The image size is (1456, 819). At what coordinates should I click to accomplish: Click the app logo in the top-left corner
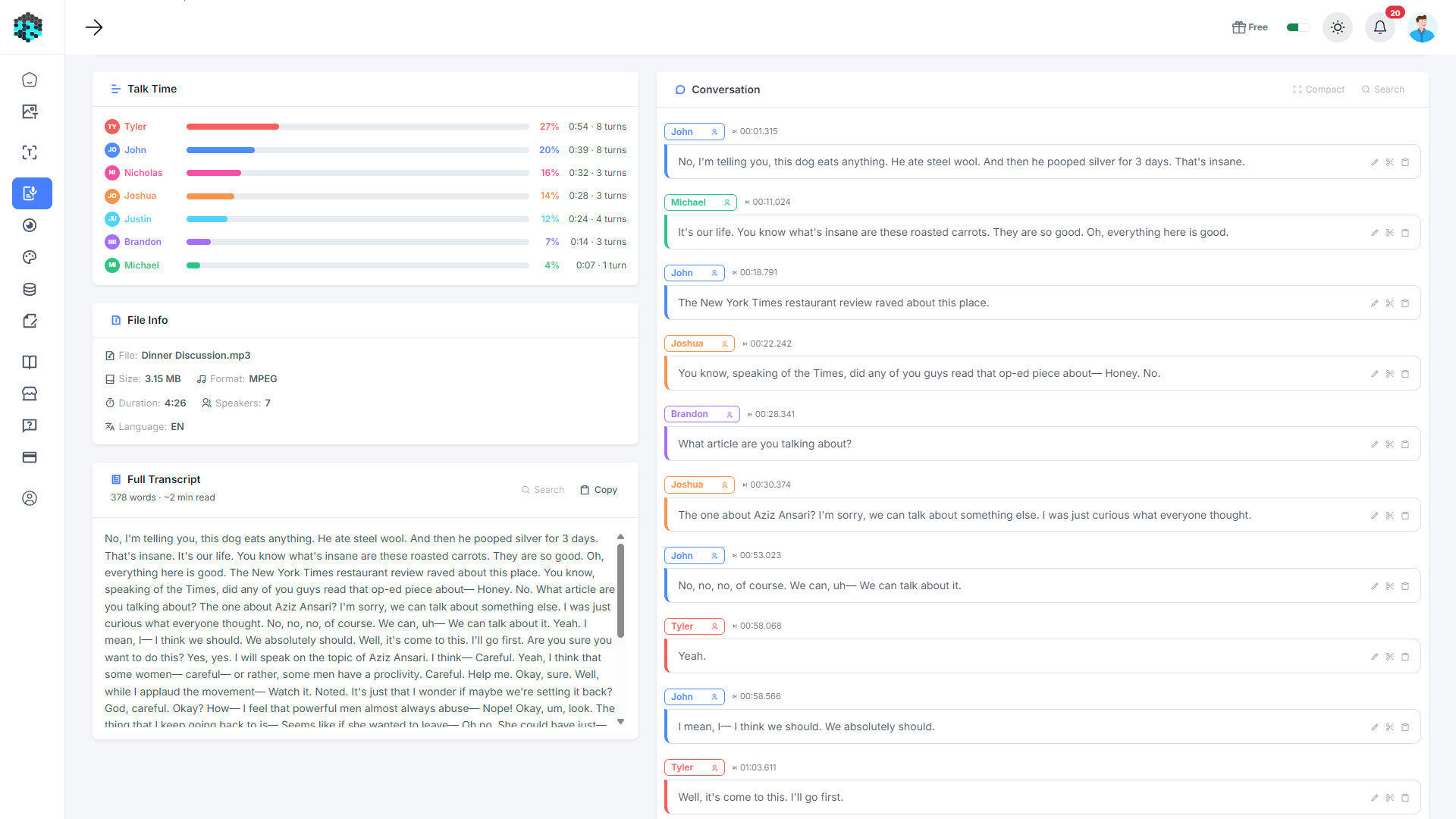[28, 27]
